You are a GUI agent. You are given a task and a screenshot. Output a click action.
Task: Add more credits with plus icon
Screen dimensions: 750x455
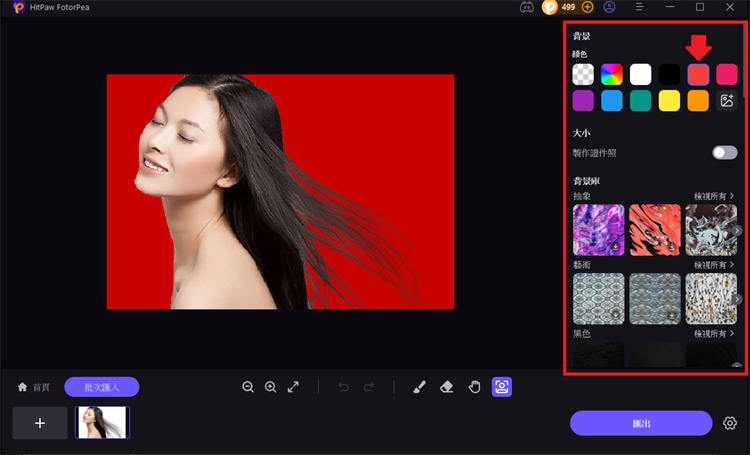(587, 7)
